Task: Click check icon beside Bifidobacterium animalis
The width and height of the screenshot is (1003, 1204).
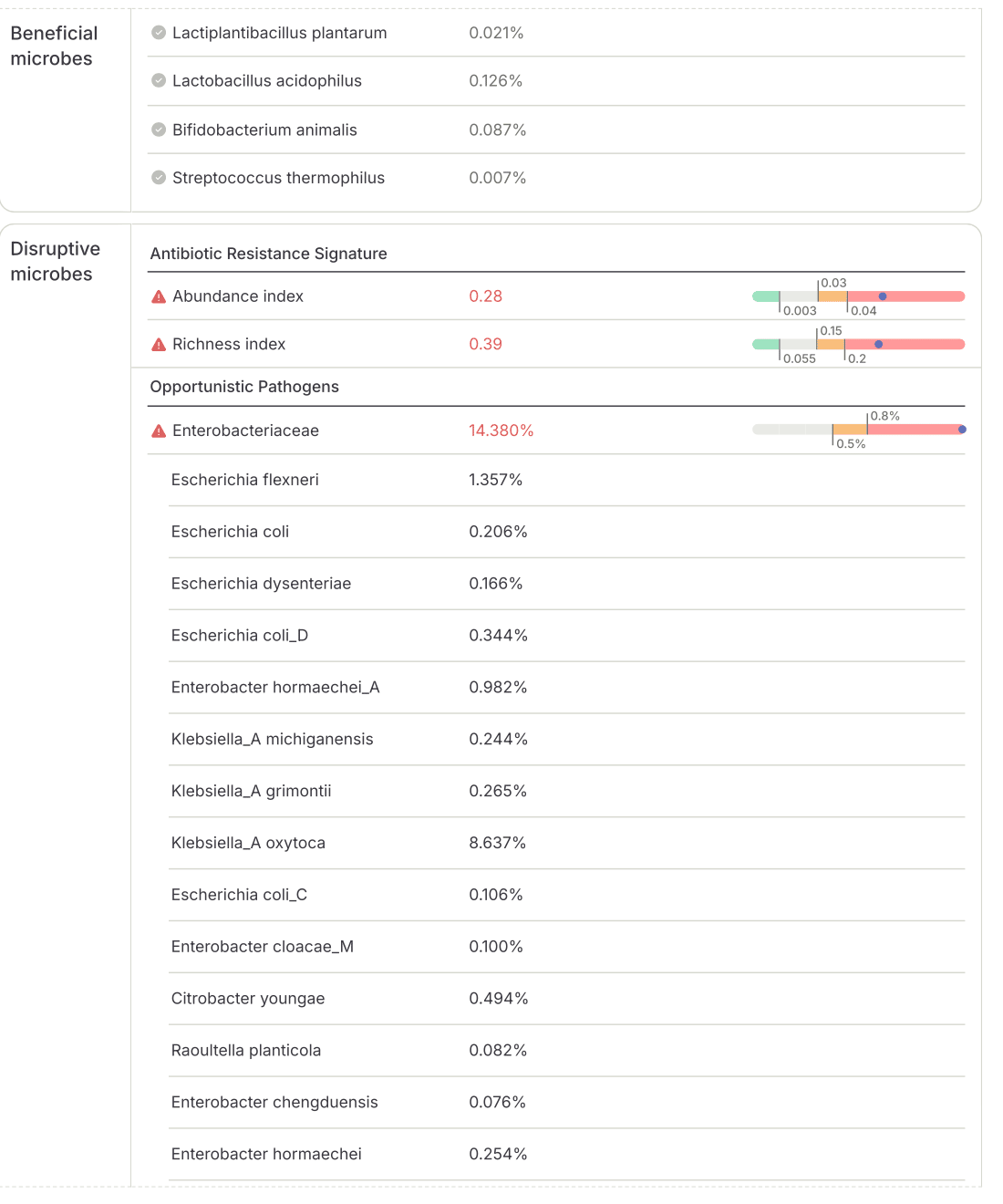Action: tap(159, 130)
